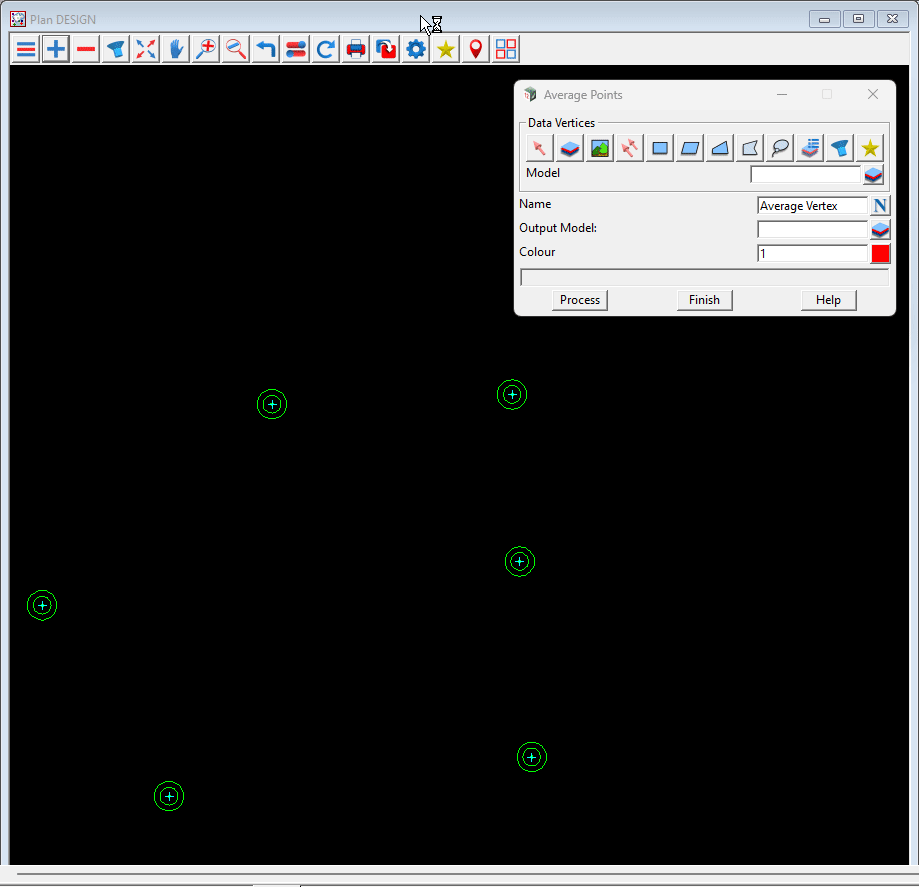Click the zoom in magnifier icon
Viewport: 919px width, 887px height.
pyautogui.click(x=206, y=49)
